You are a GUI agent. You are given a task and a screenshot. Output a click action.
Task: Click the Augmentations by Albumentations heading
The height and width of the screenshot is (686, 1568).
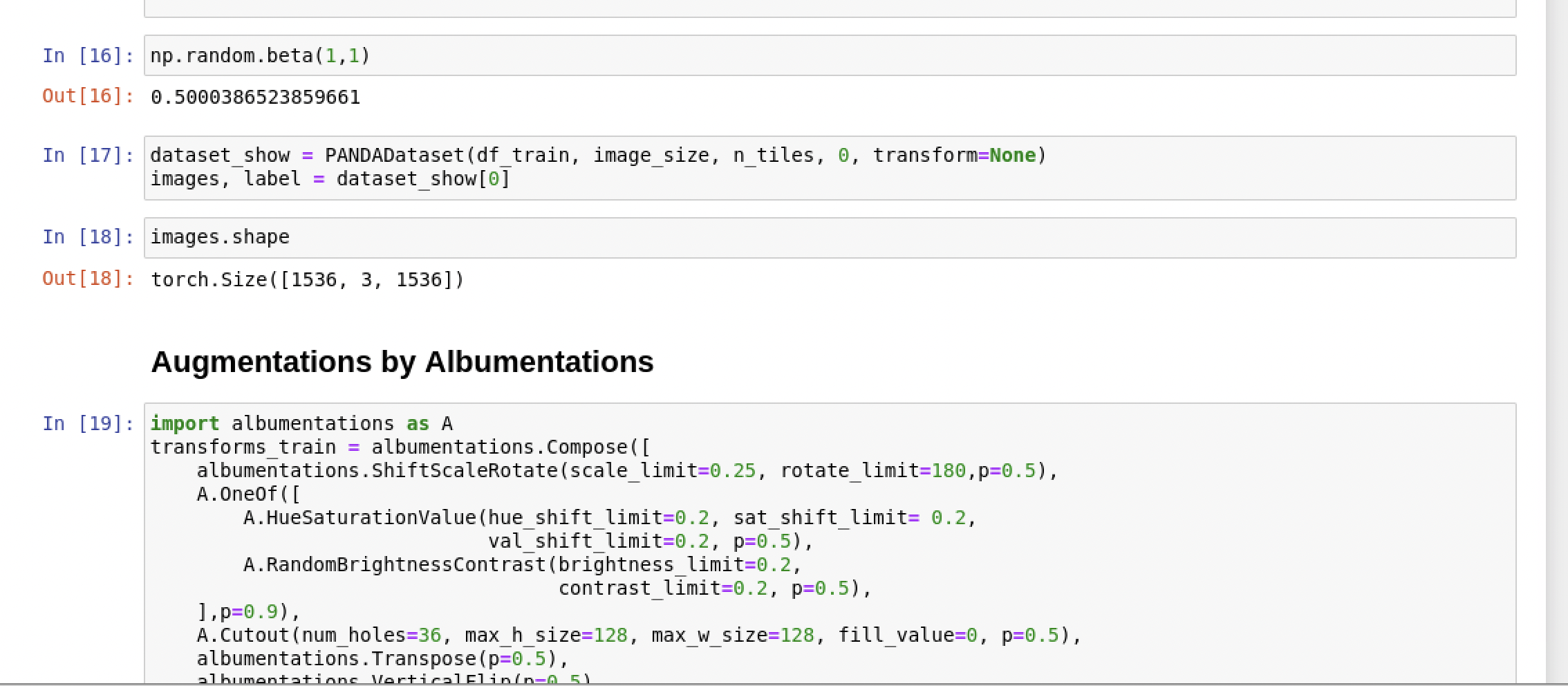point(403,361)
